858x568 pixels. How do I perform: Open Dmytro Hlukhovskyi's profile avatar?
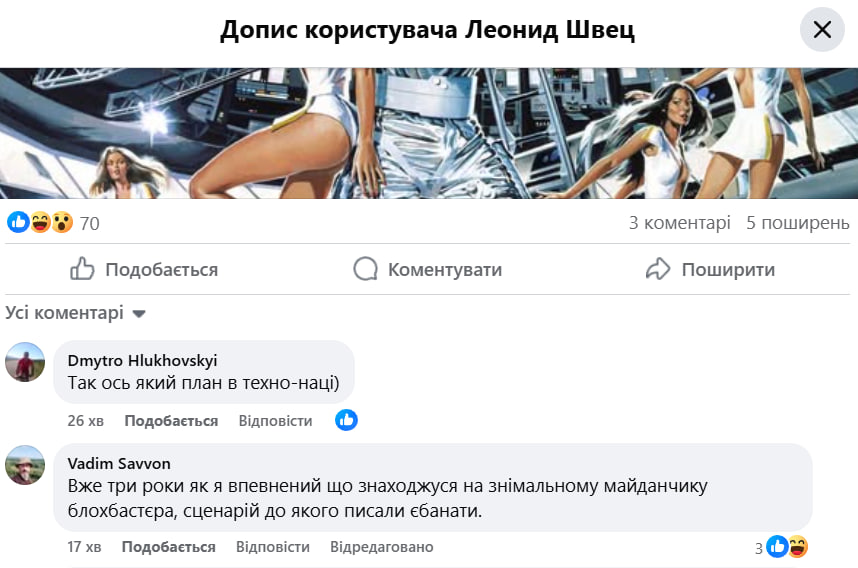click(x=25, y=362)
